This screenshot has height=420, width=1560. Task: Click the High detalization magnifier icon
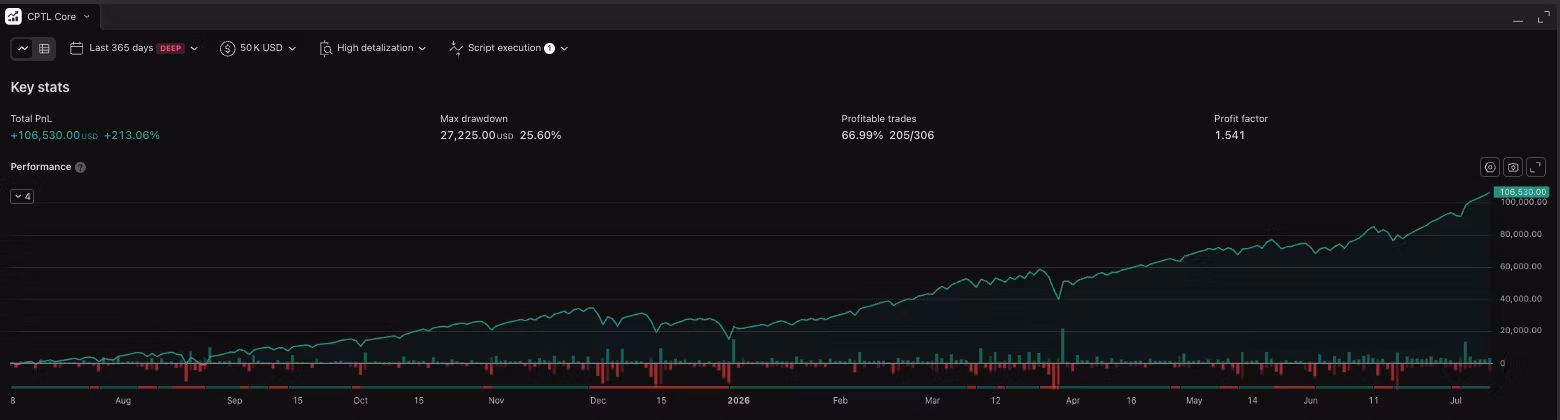pos(325,48)
